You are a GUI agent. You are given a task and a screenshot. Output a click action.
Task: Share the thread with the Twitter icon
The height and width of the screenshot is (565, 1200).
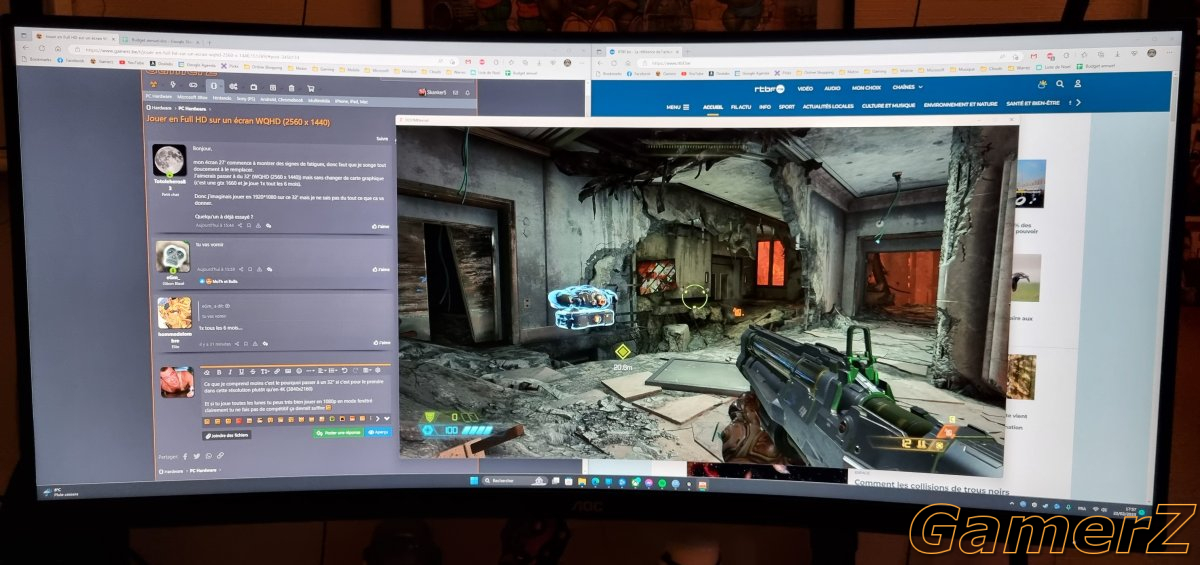(x=197, y=456)
